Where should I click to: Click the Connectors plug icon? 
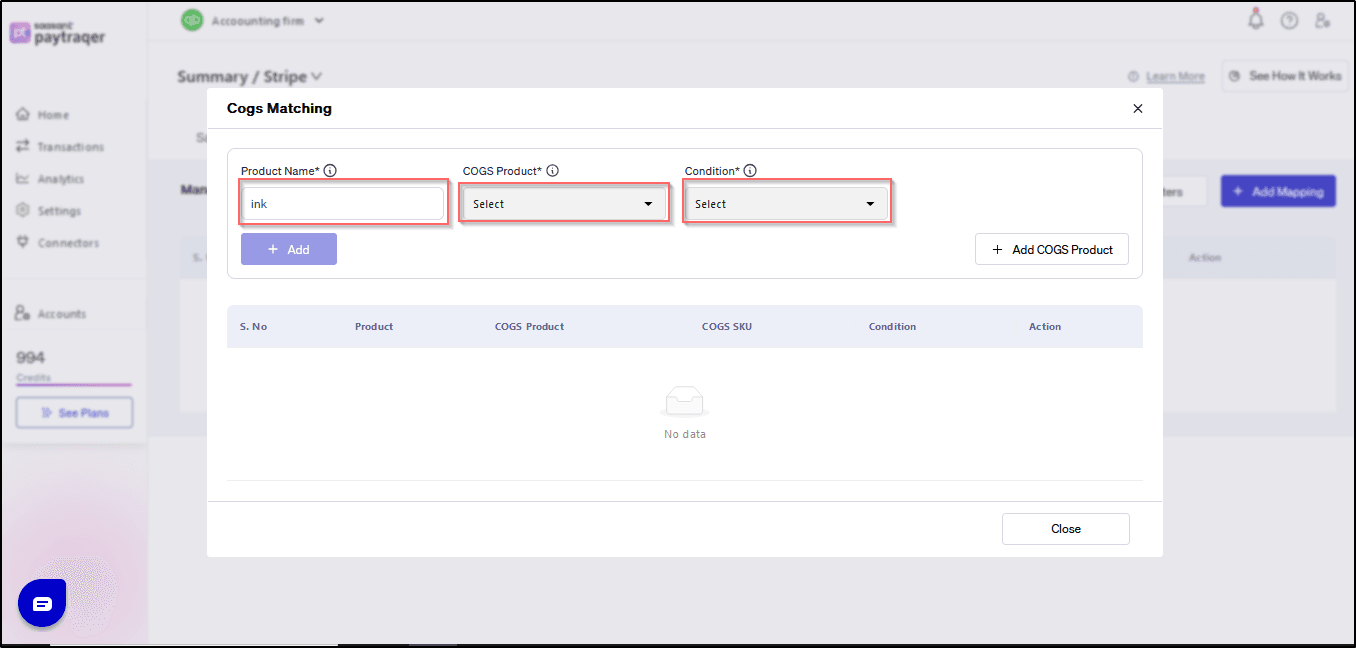tap(23, 243)
